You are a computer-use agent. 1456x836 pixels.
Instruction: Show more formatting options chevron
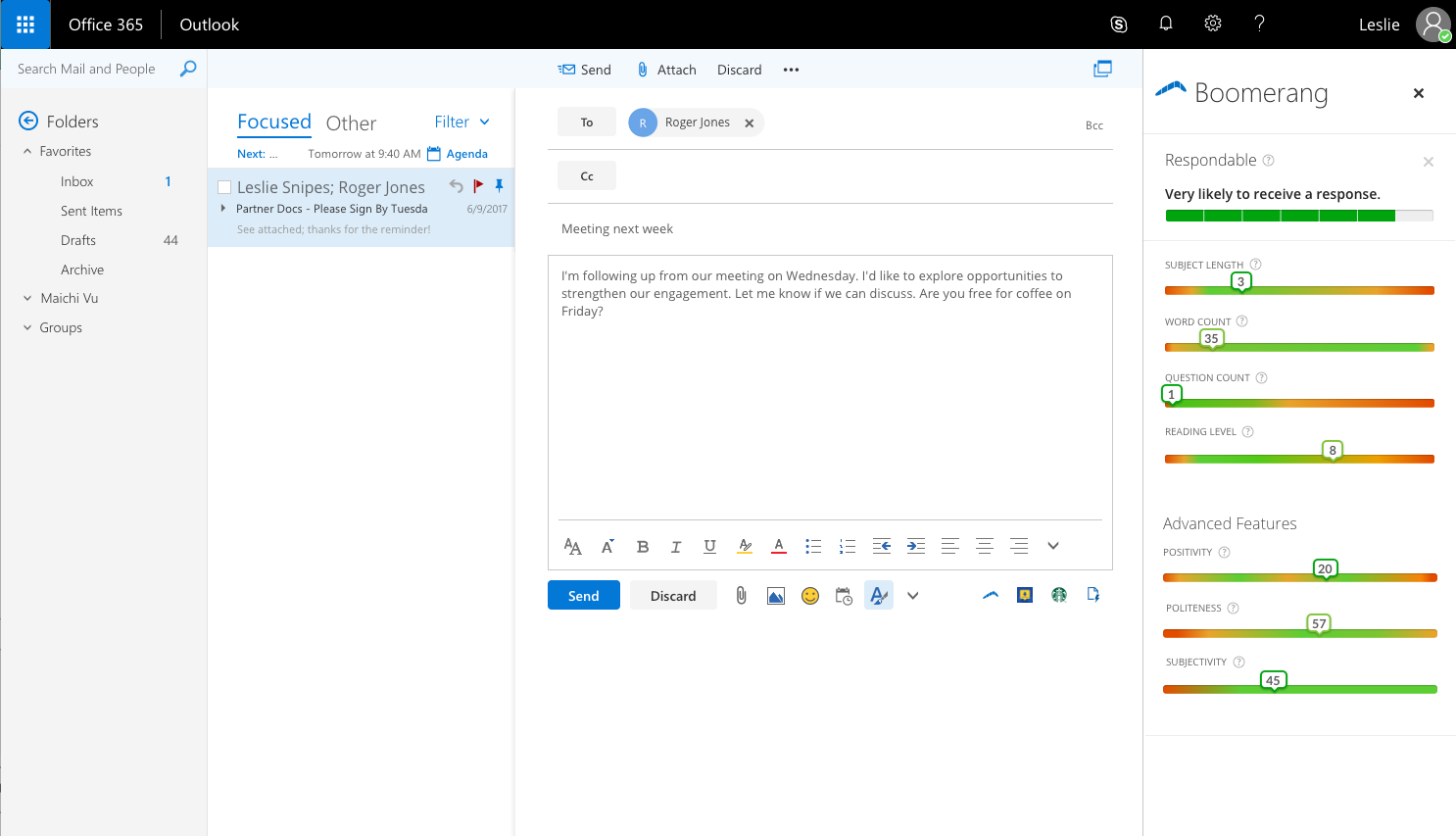point(1053,546)
